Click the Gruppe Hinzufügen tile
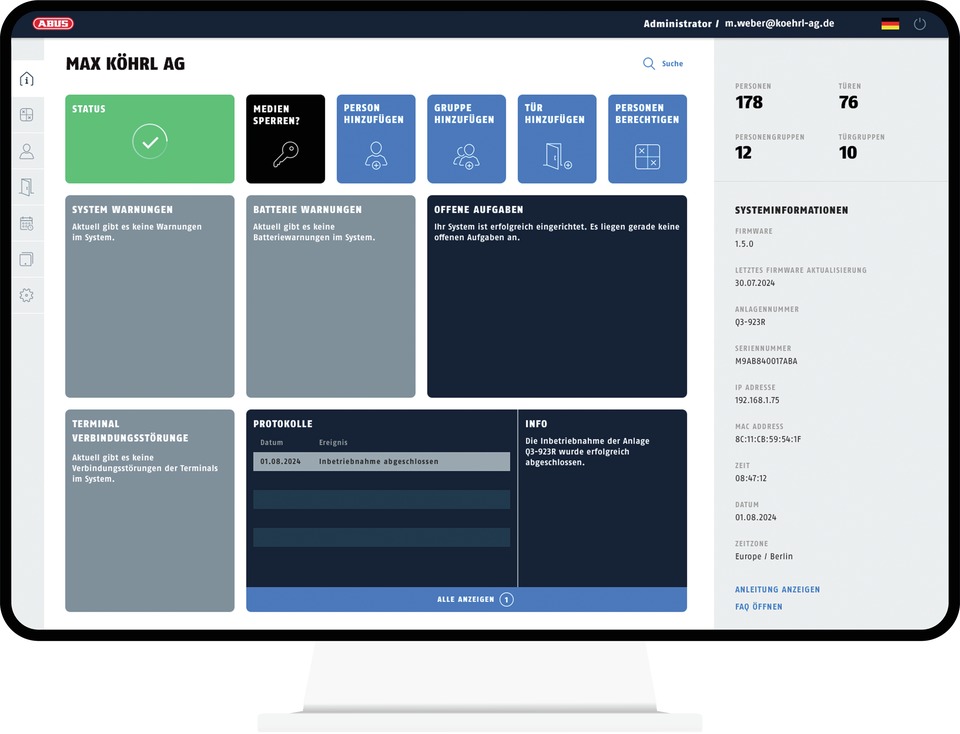960x734 pixels. (x=466, y=139)
